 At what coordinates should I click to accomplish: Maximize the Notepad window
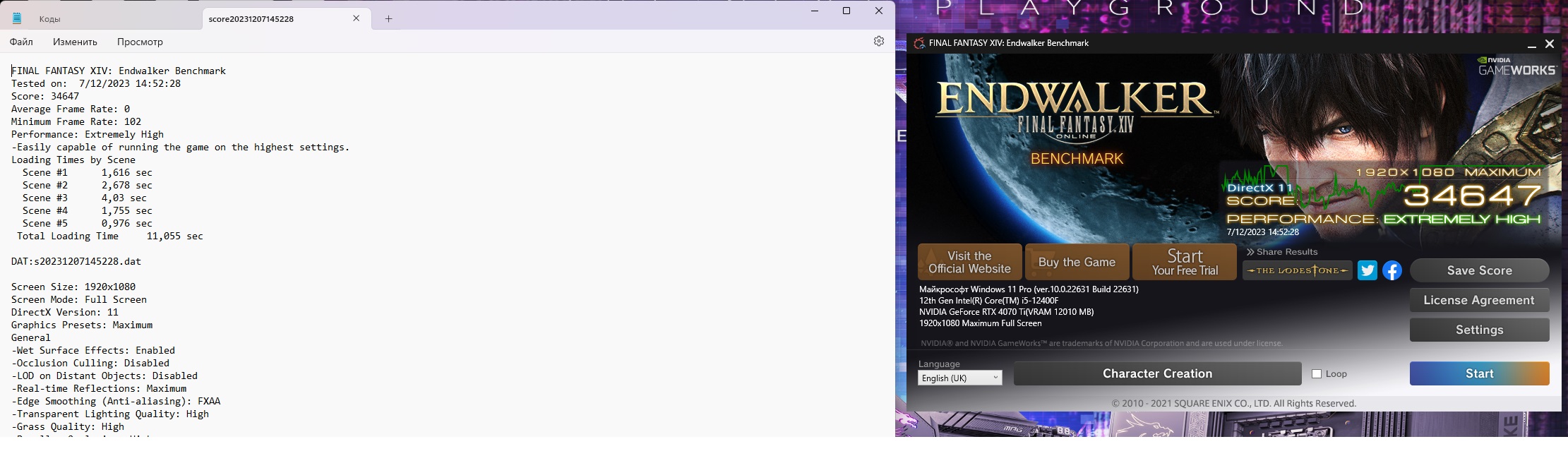[846, 11]
